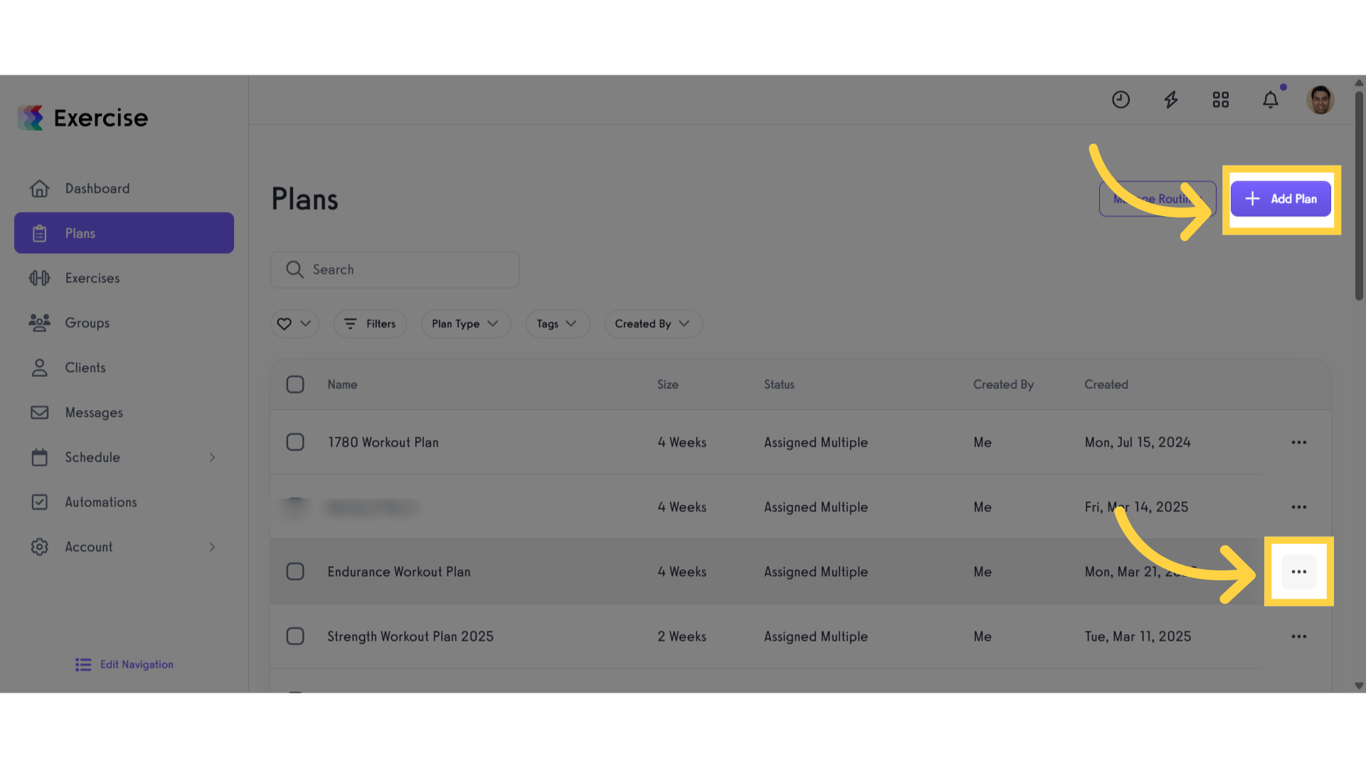This screenshot has width=1366, height=768.
Task: Switch to the Plans sidebar section
Action: (x=78, y=233)
